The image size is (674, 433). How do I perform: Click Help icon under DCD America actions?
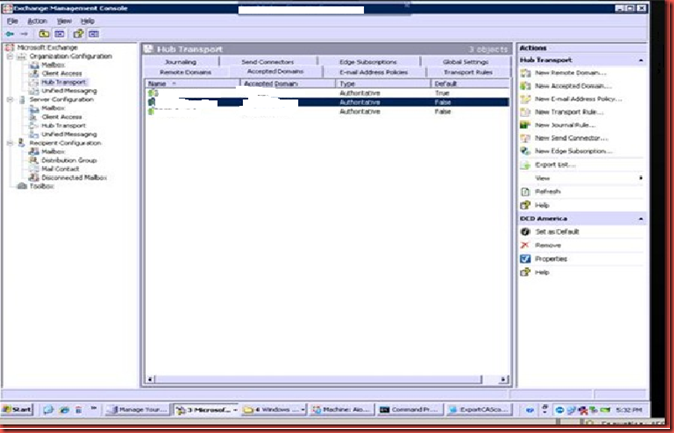tap(525, 272)
